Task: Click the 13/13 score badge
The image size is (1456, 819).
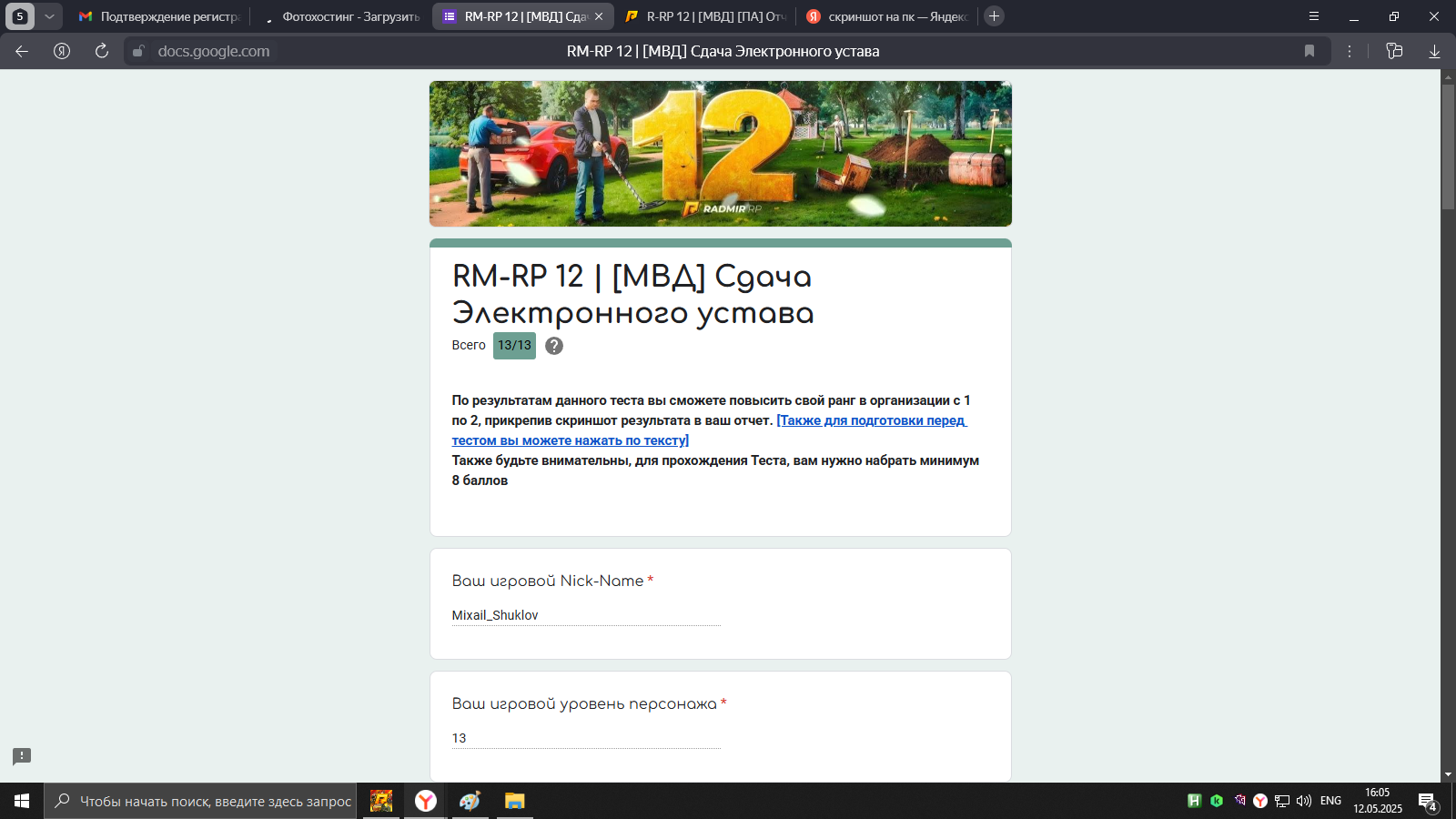Action: [514, 346]
